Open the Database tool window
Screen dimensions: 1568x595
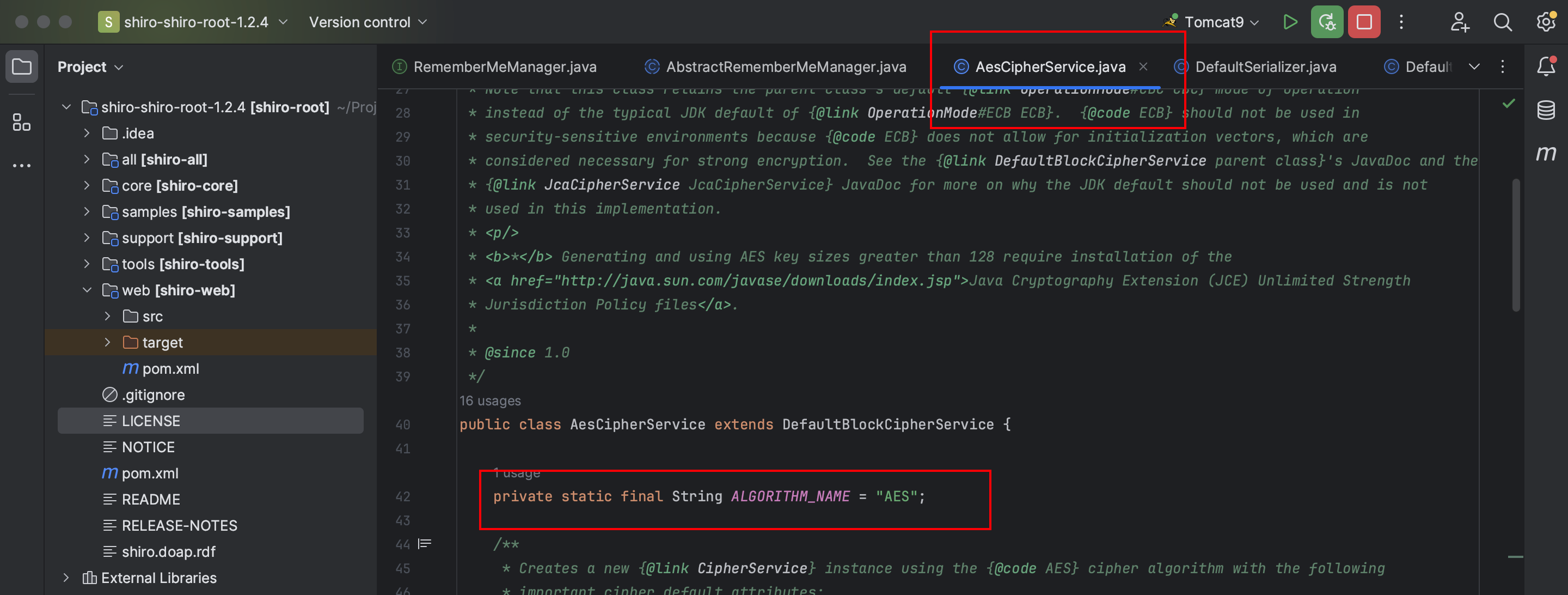(x=1546, y=110)
